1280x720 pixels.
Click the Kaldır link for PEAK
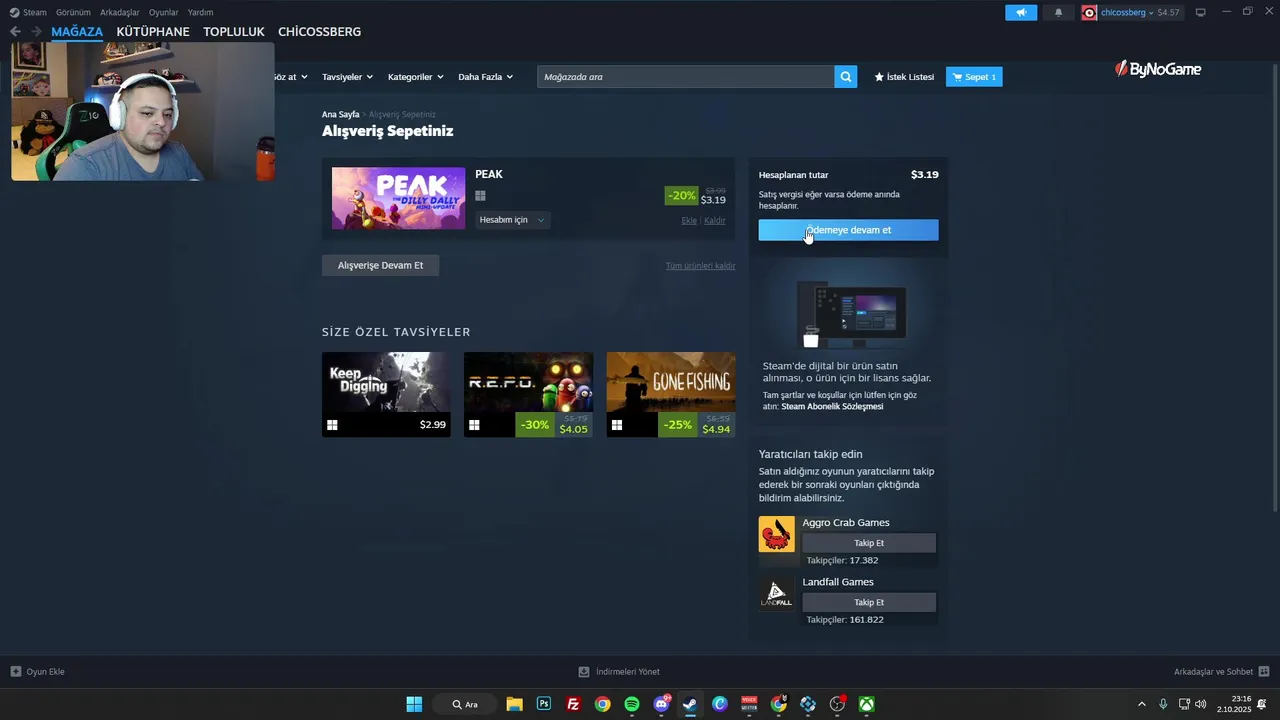click(714, 220)
